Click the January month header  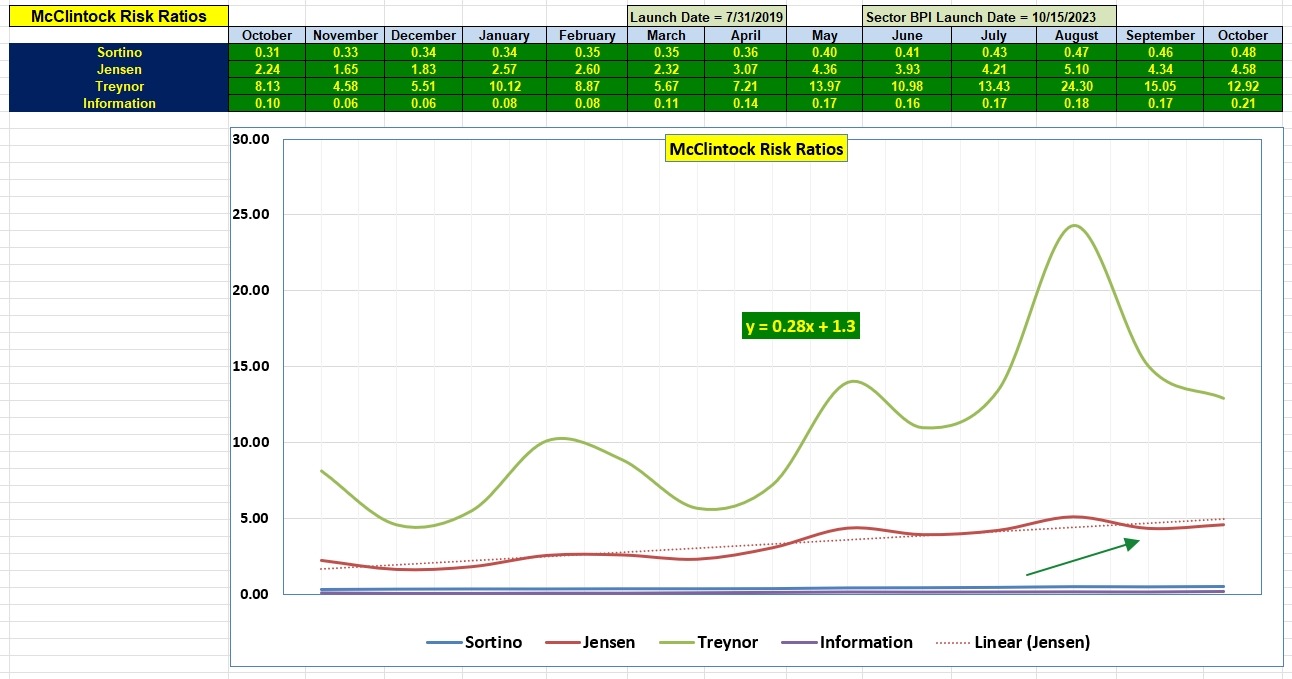(x=504, y=35)
